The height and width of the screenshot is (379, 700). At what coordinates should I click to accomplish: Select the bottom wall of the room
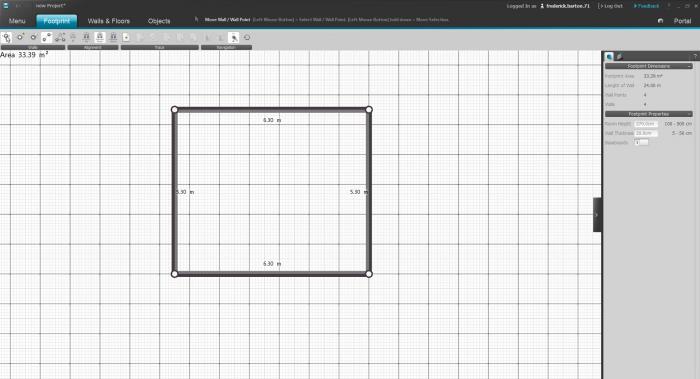click(x=271, y=274)
